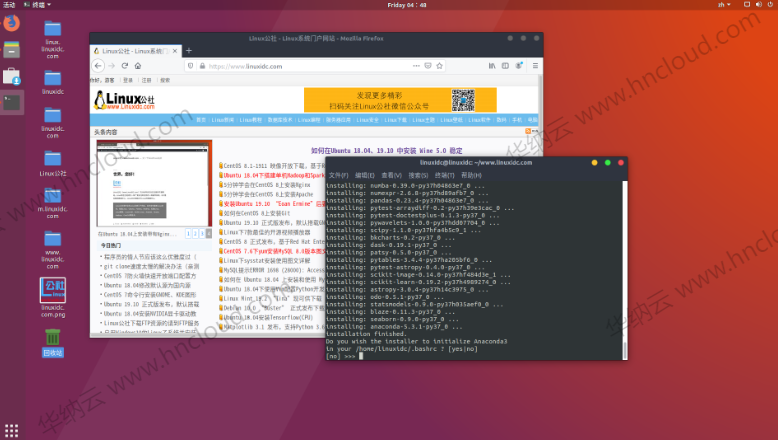Screen dimensions: 778x440
Task: Select the linuxidc.com desktop folder
Action: point(53,123)
